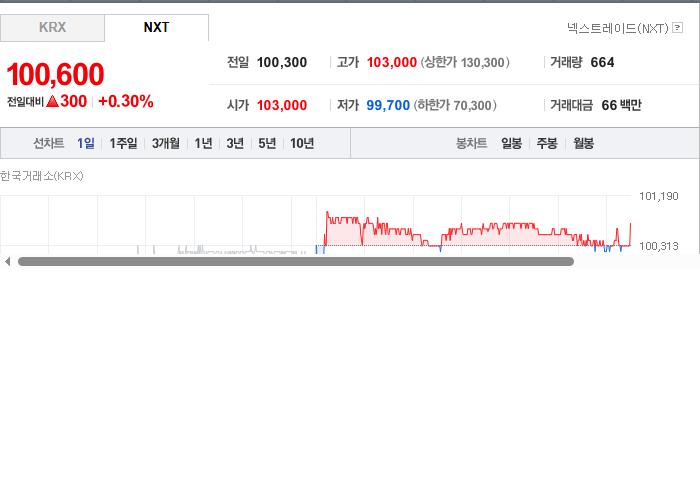Show the 일봉 daily candle chart

(512, 143)
